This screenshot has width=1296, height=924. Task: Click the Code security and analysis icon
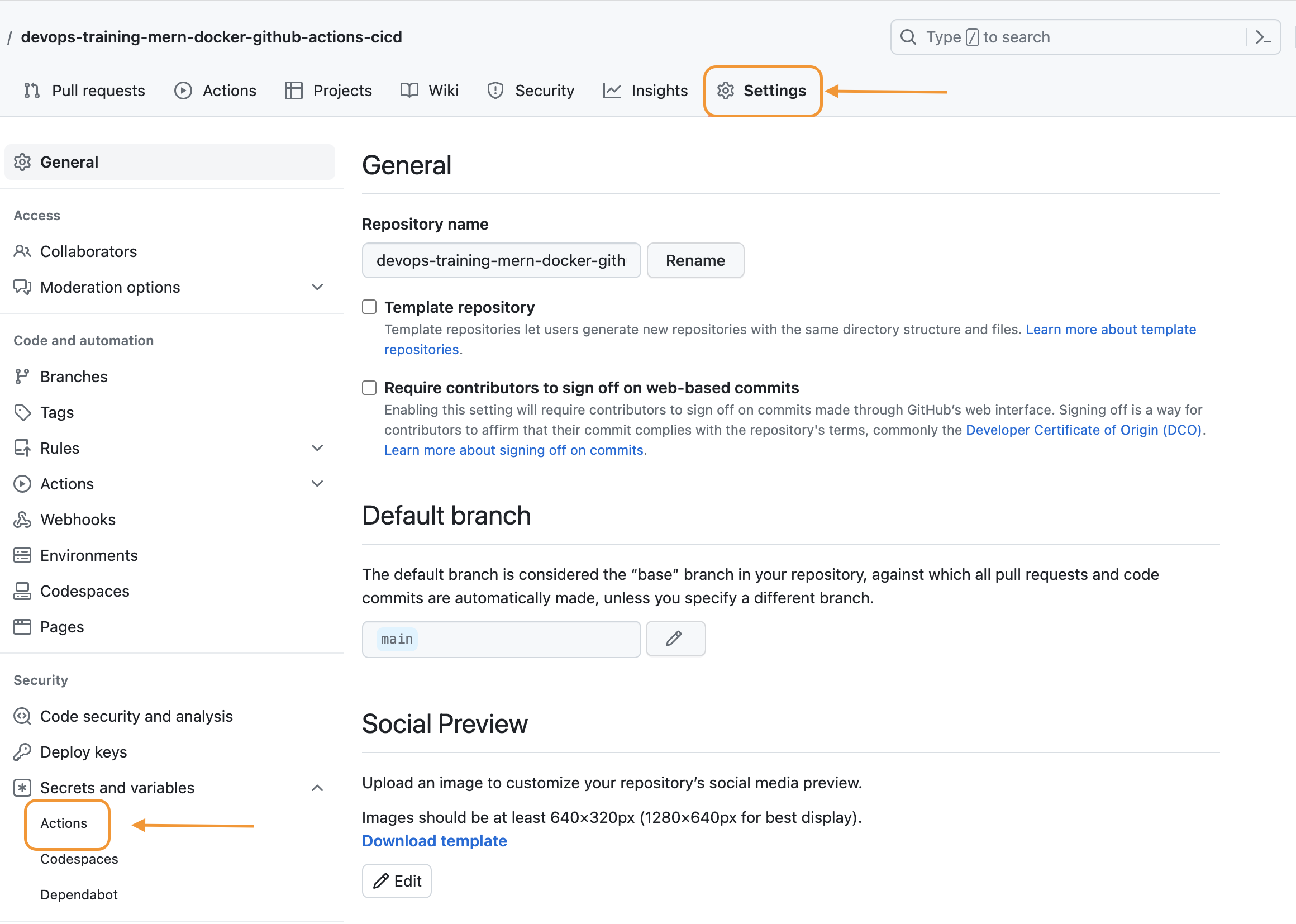click(22, 716)
